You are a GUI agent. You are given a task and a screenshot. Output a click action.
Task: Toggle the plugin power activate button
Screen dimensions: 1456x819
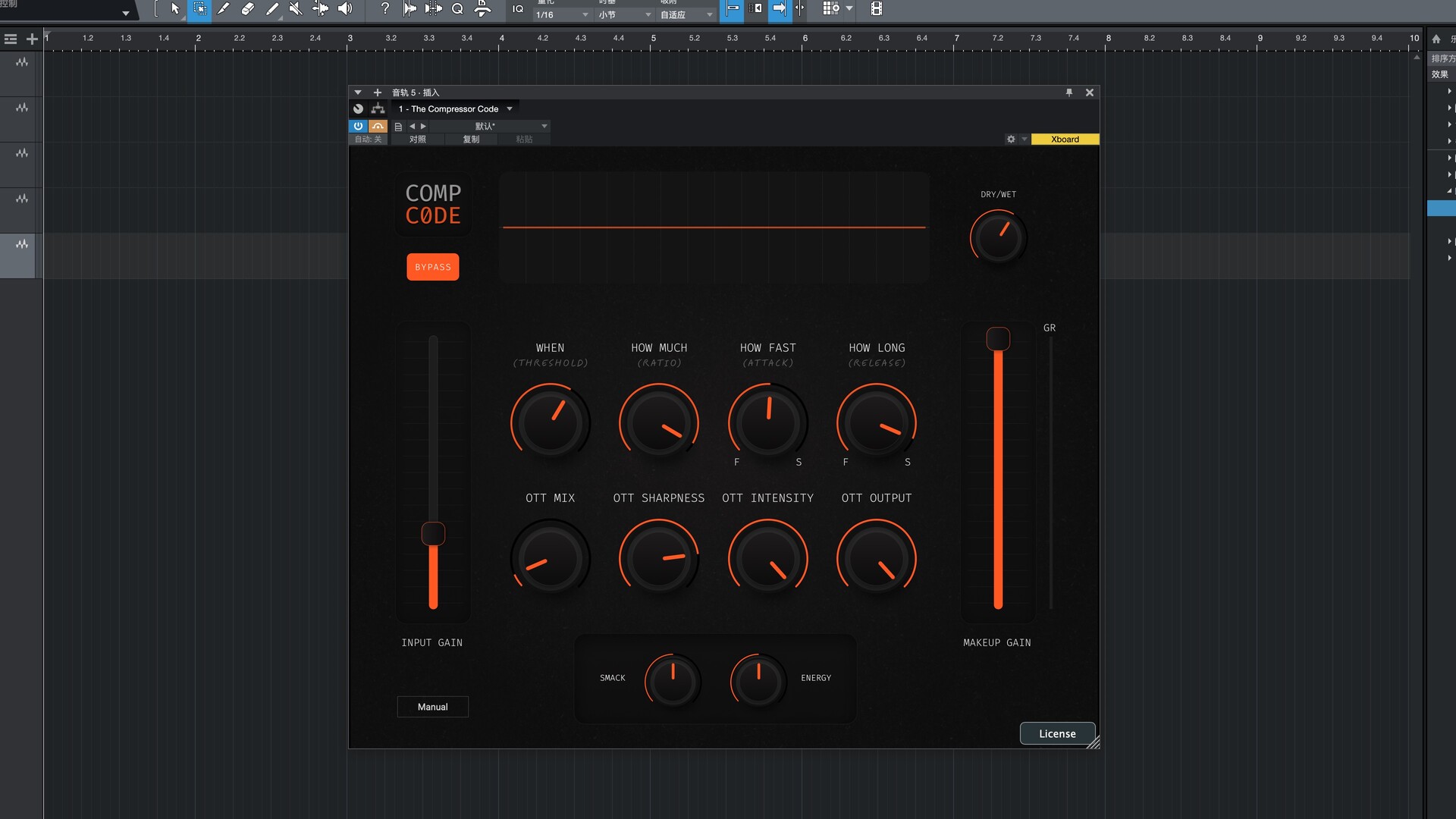(358, 126)
